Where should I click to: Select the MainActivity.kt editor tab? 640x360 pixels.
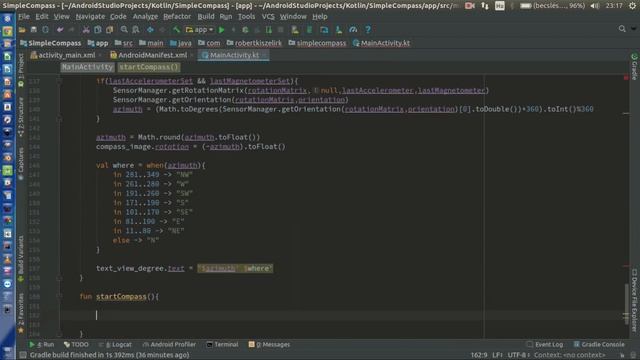coord(233,55)
